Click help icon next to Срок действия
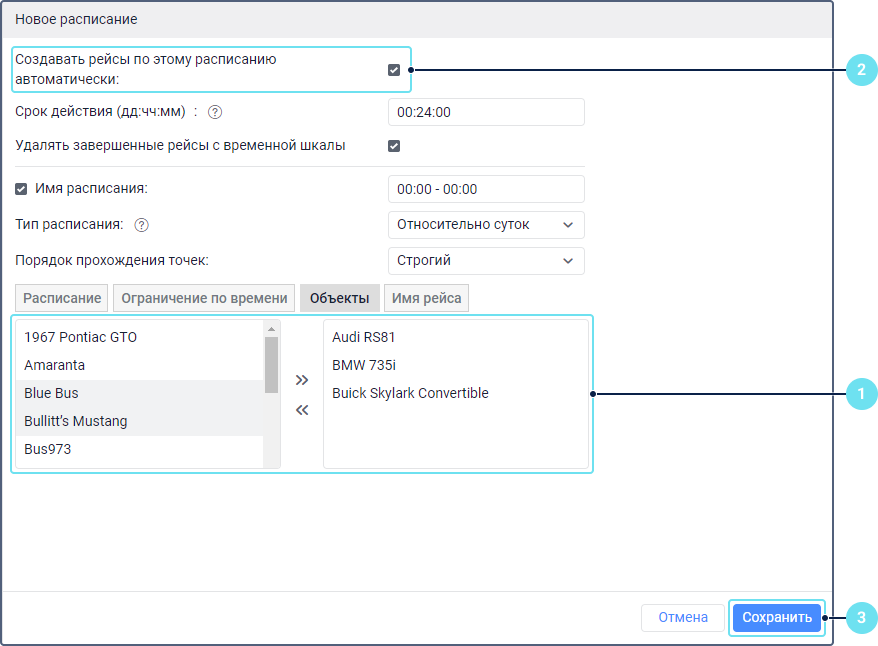The width and height of the screenshot is (878, 646). point(214,113)
